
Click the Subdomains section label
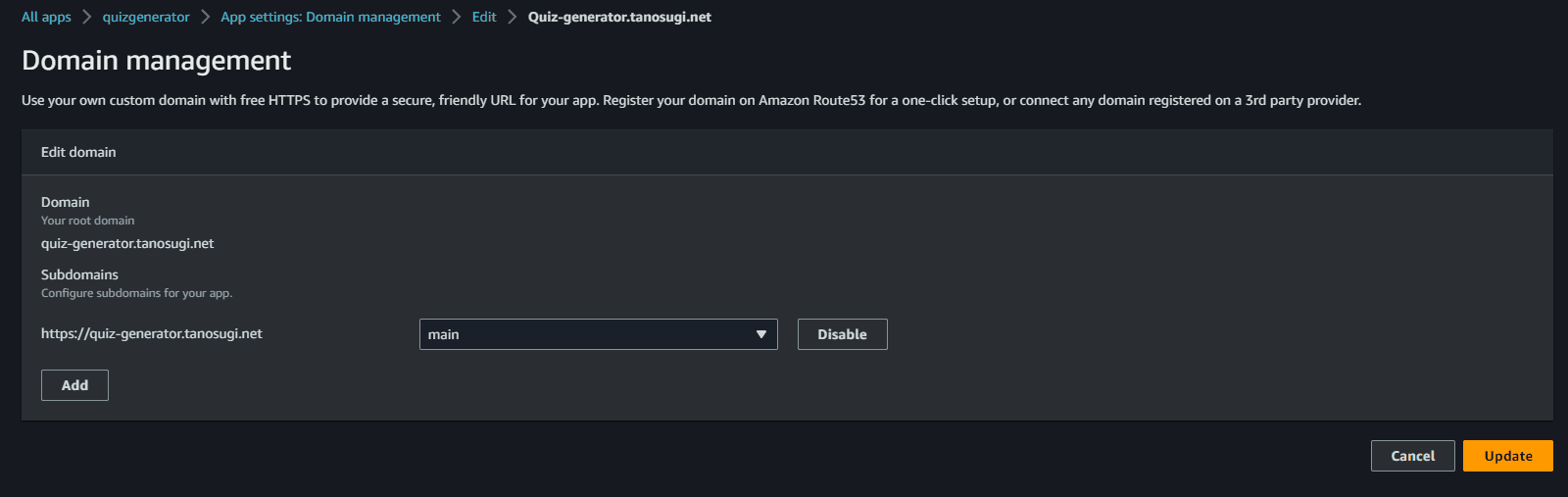click(x=79, y=274)
